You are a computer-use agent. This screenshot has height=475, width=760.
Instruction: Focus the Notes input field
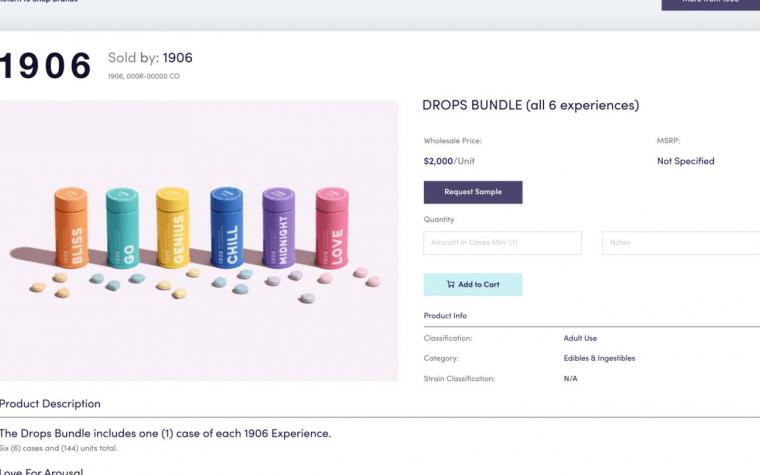[x=681, y=243]
